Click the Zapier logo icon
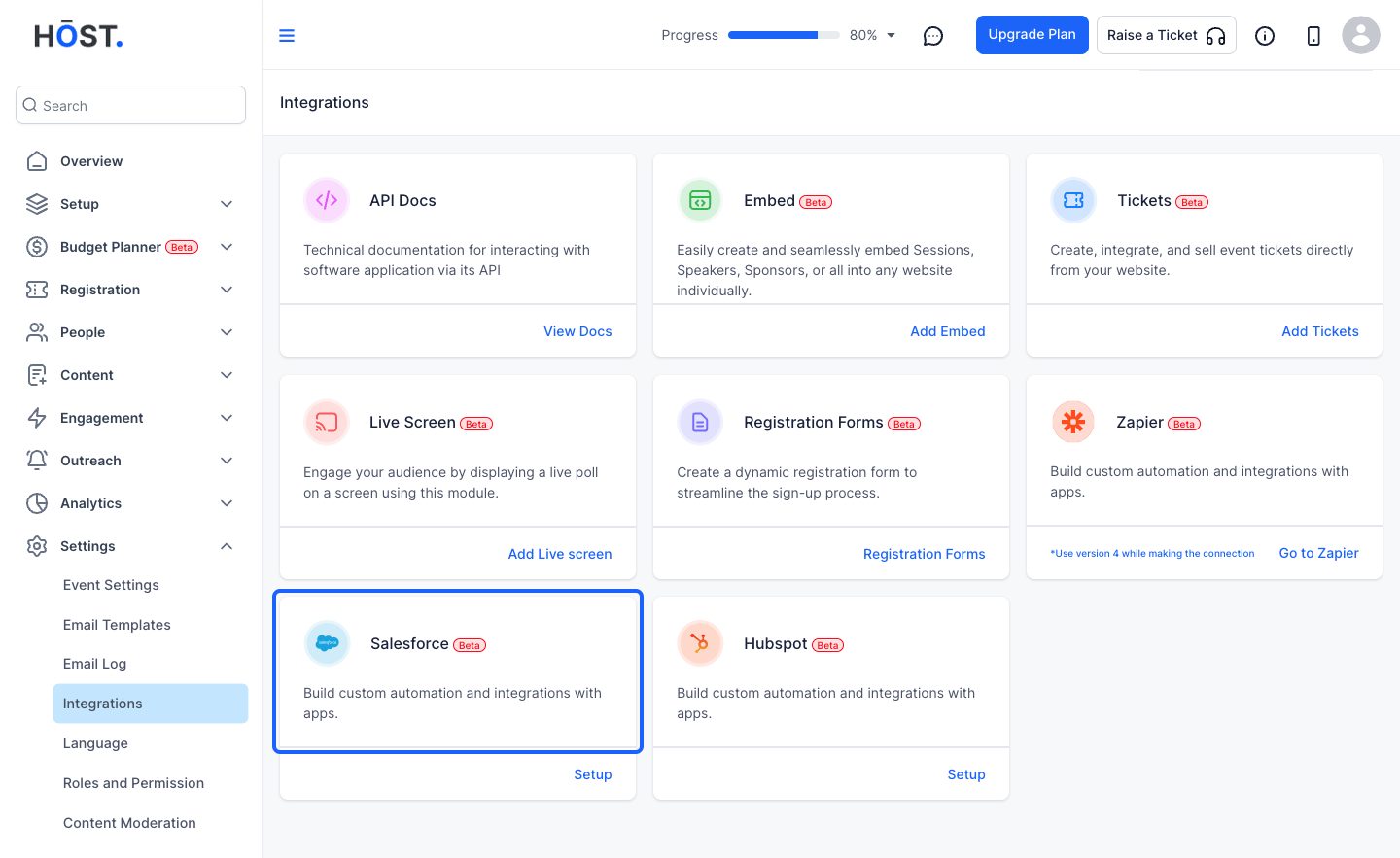The image size is (1400, 858). (x=1073, y=422)
